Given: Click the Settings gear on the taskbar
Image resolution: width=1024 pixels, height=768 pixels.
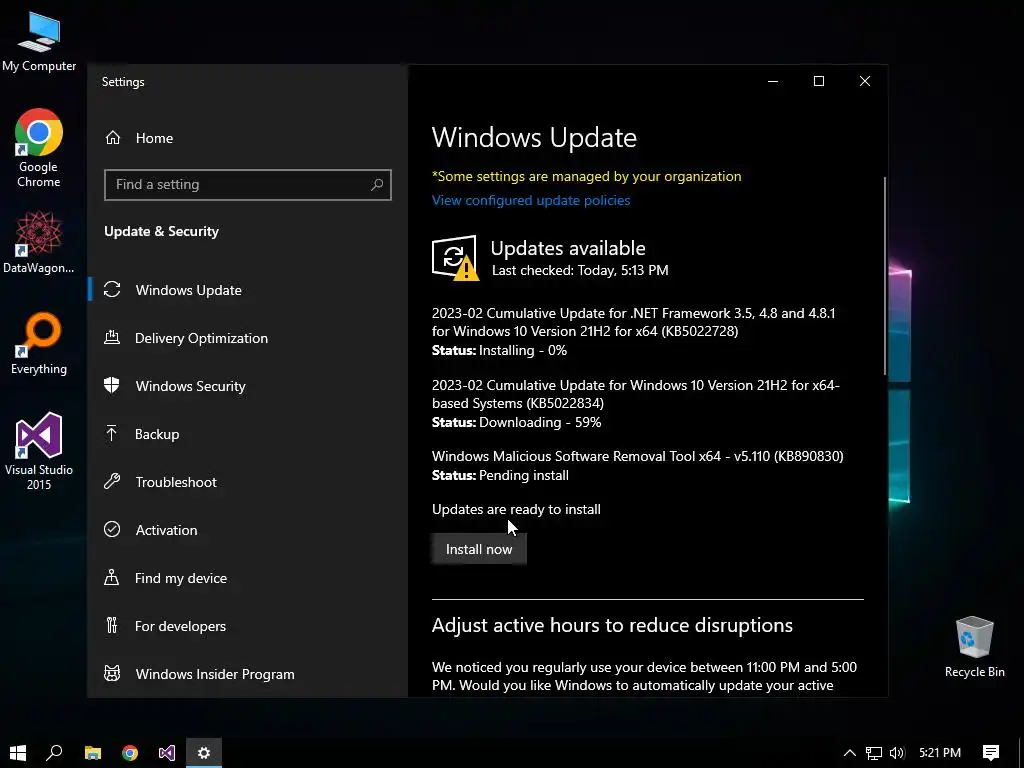Looking at the screenshot, I should 204,753.
